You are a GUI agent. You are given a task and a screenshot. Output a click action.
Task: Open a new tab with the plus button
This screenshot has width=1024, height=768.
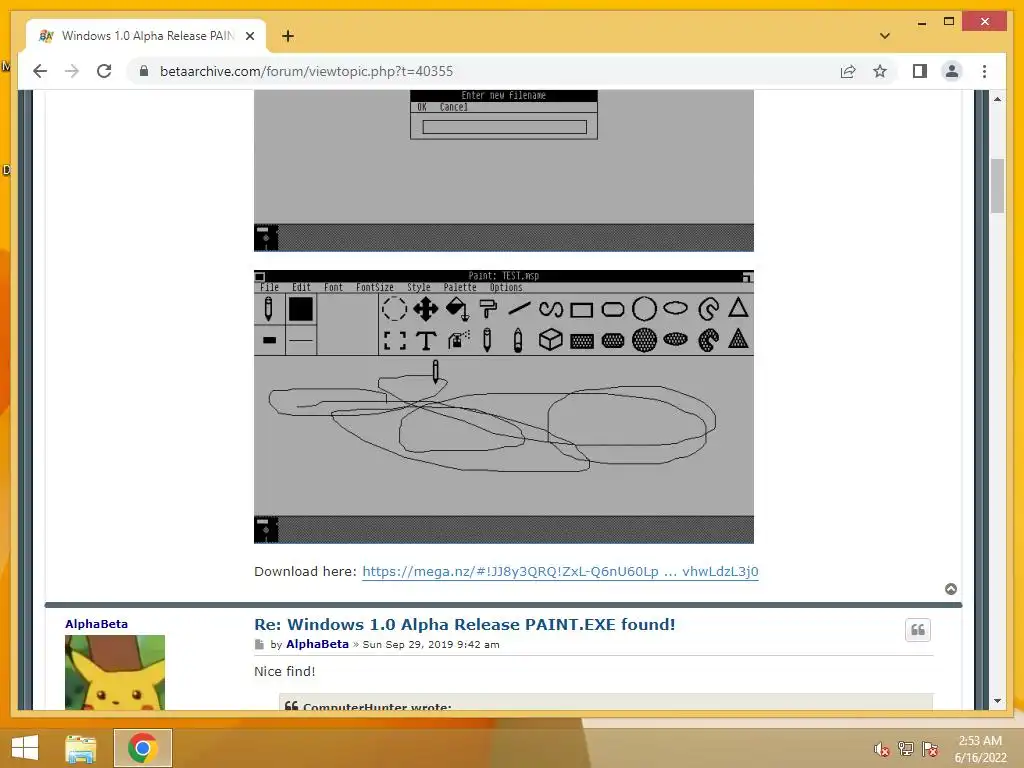pyautogui.click(x=288, y=36)
